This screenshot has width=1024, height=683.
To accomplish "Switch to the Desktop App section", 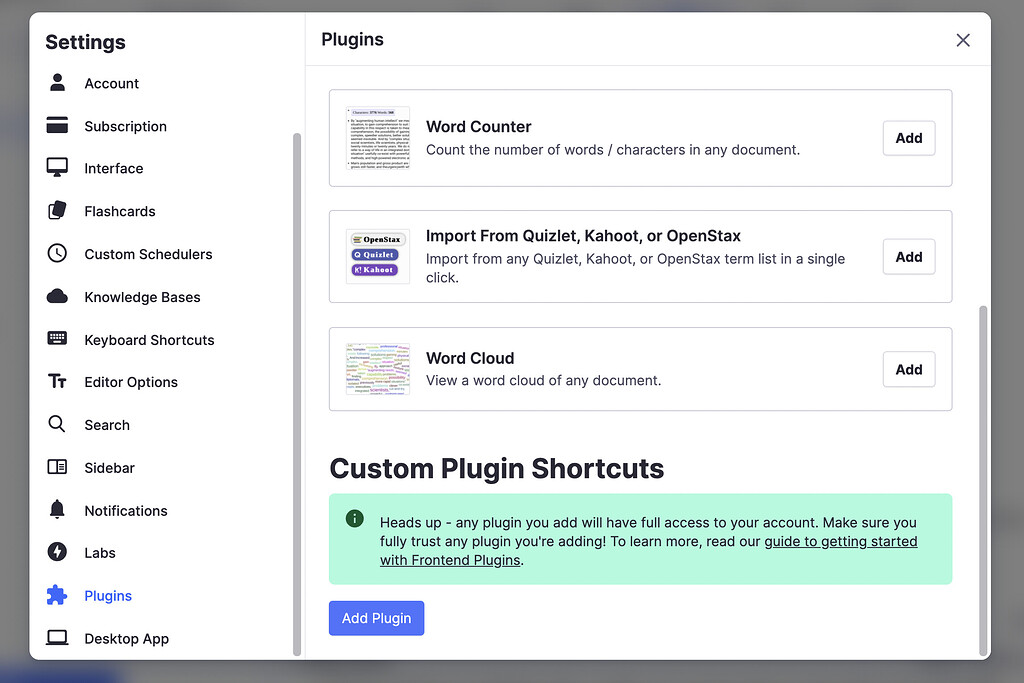I will [x=126, y=638].
